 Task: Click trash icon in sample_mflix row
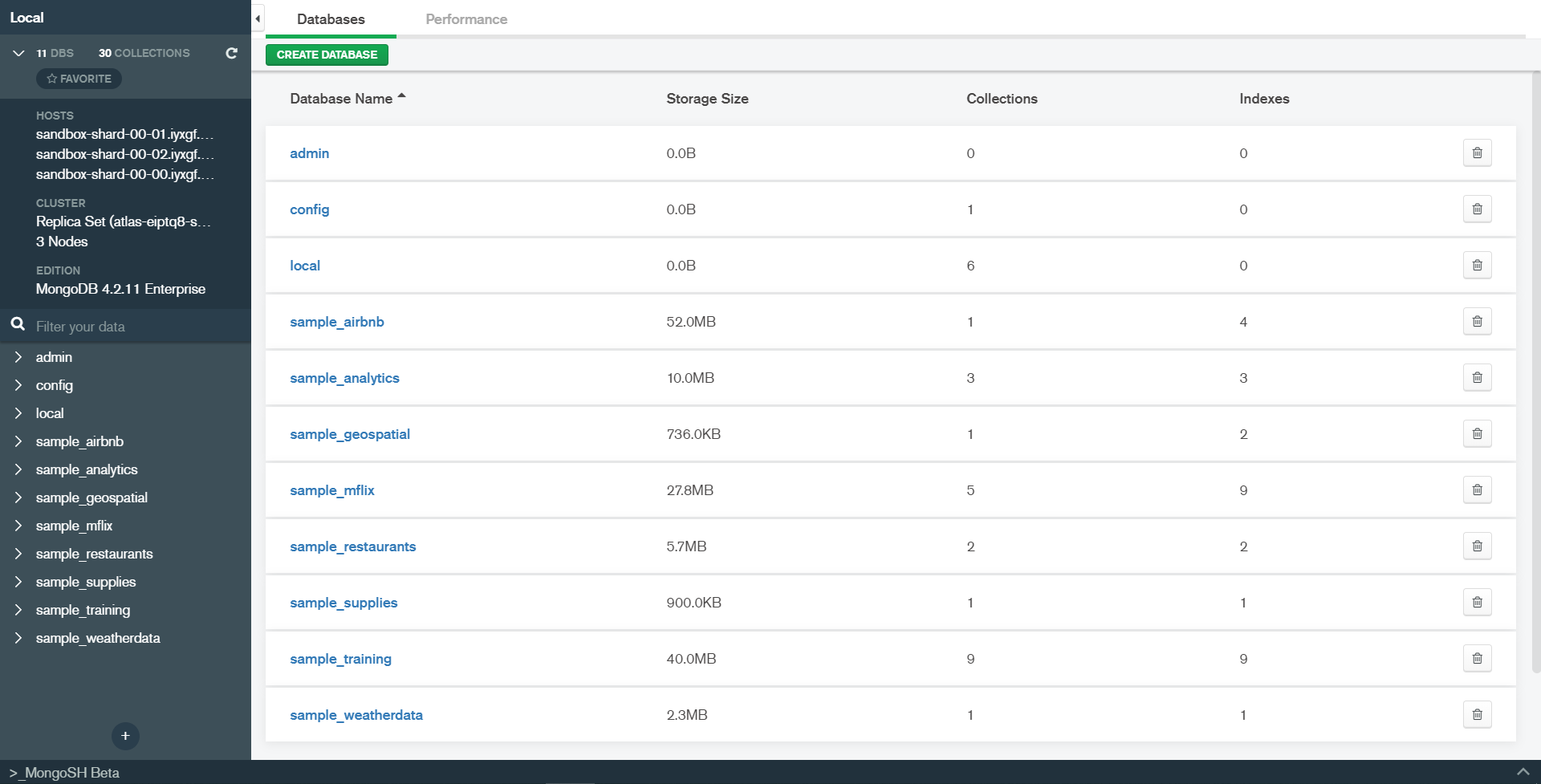click(x=1477, y=490)
